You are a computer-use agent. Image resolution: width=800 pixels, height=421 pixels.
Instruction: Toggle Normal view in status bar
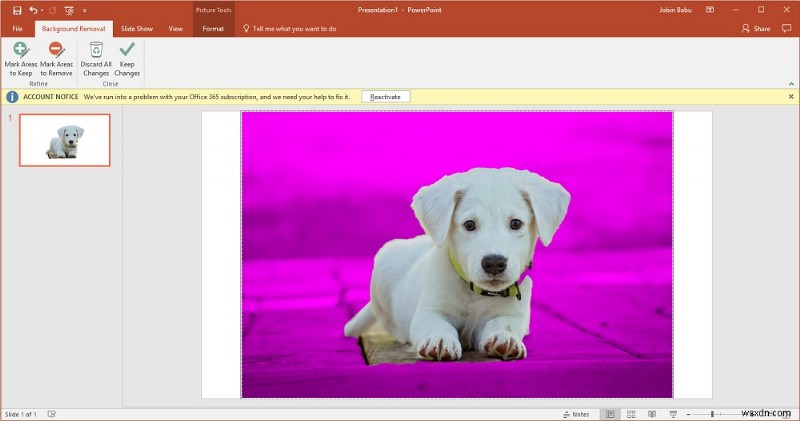[608, 414]
